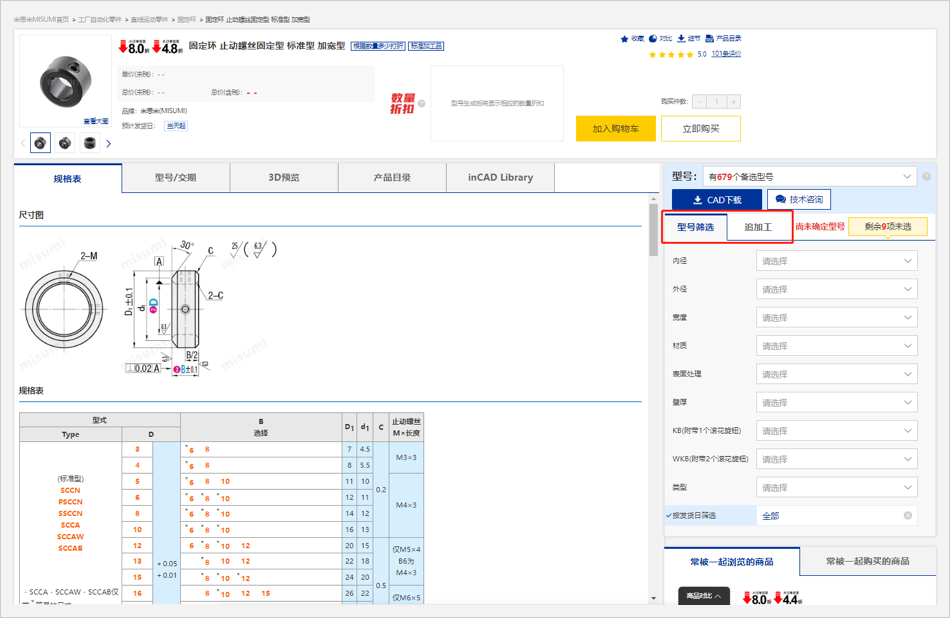Click the 对比 compare icon
The image size is (950, 618).
(652, 39)
